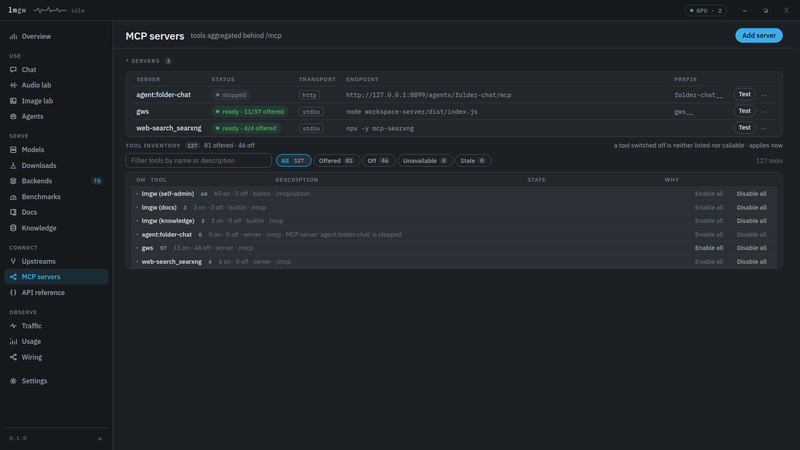Focus the filter tools search field
The image size is (800, 450).
198,161
